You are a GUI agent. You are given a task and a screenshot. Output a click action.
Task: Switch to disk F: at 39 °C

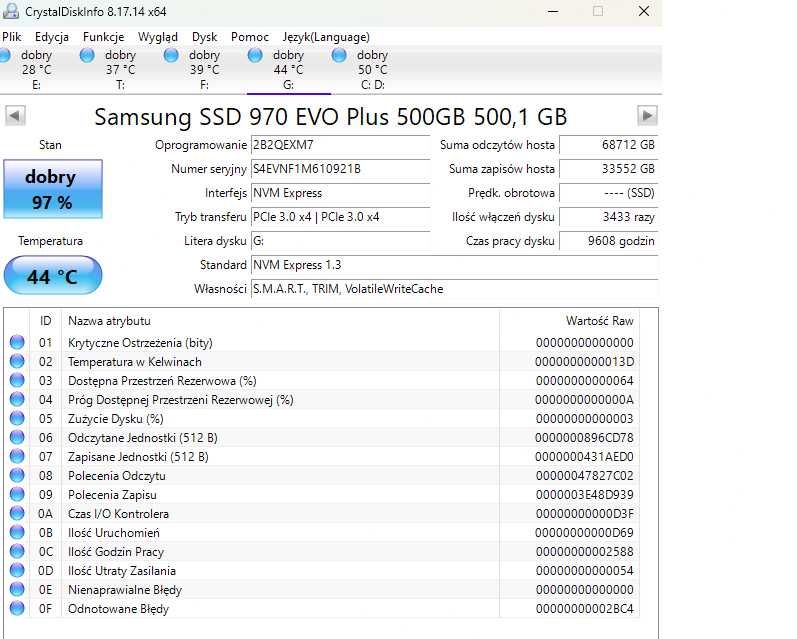pos(204,70)
